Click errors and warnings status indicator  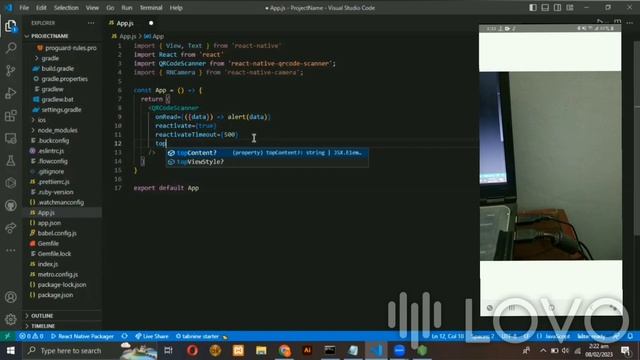31,336
